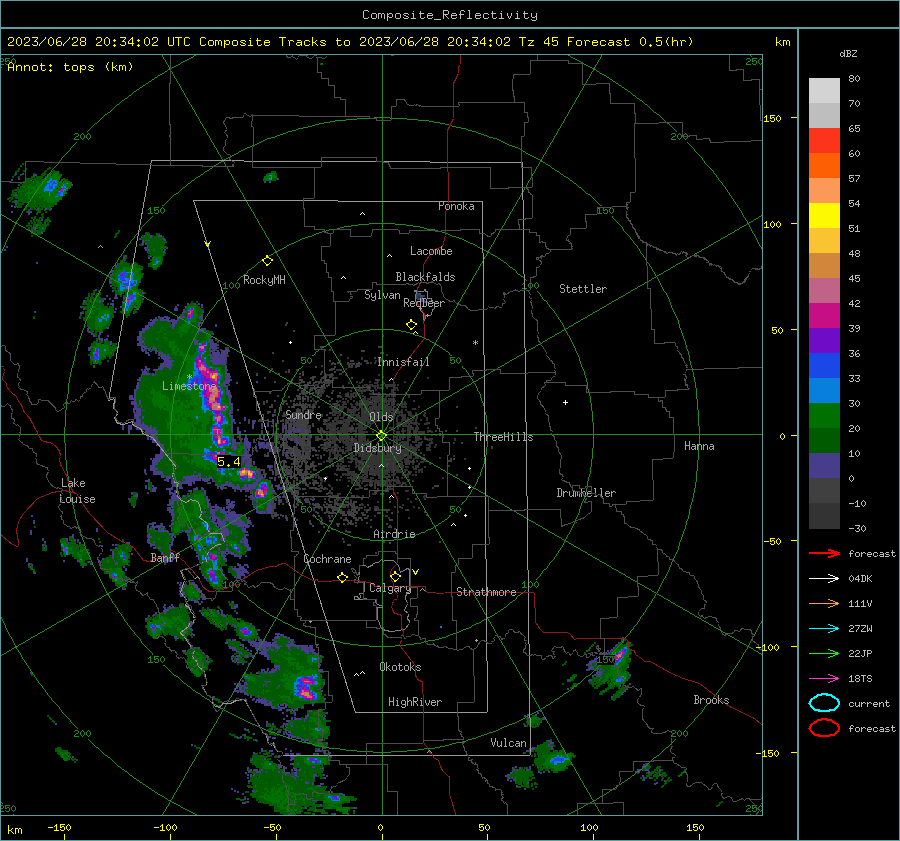Click the magenta 18TS arrow legend icon
Screen dimensions: 900x841
coord(824,679)
